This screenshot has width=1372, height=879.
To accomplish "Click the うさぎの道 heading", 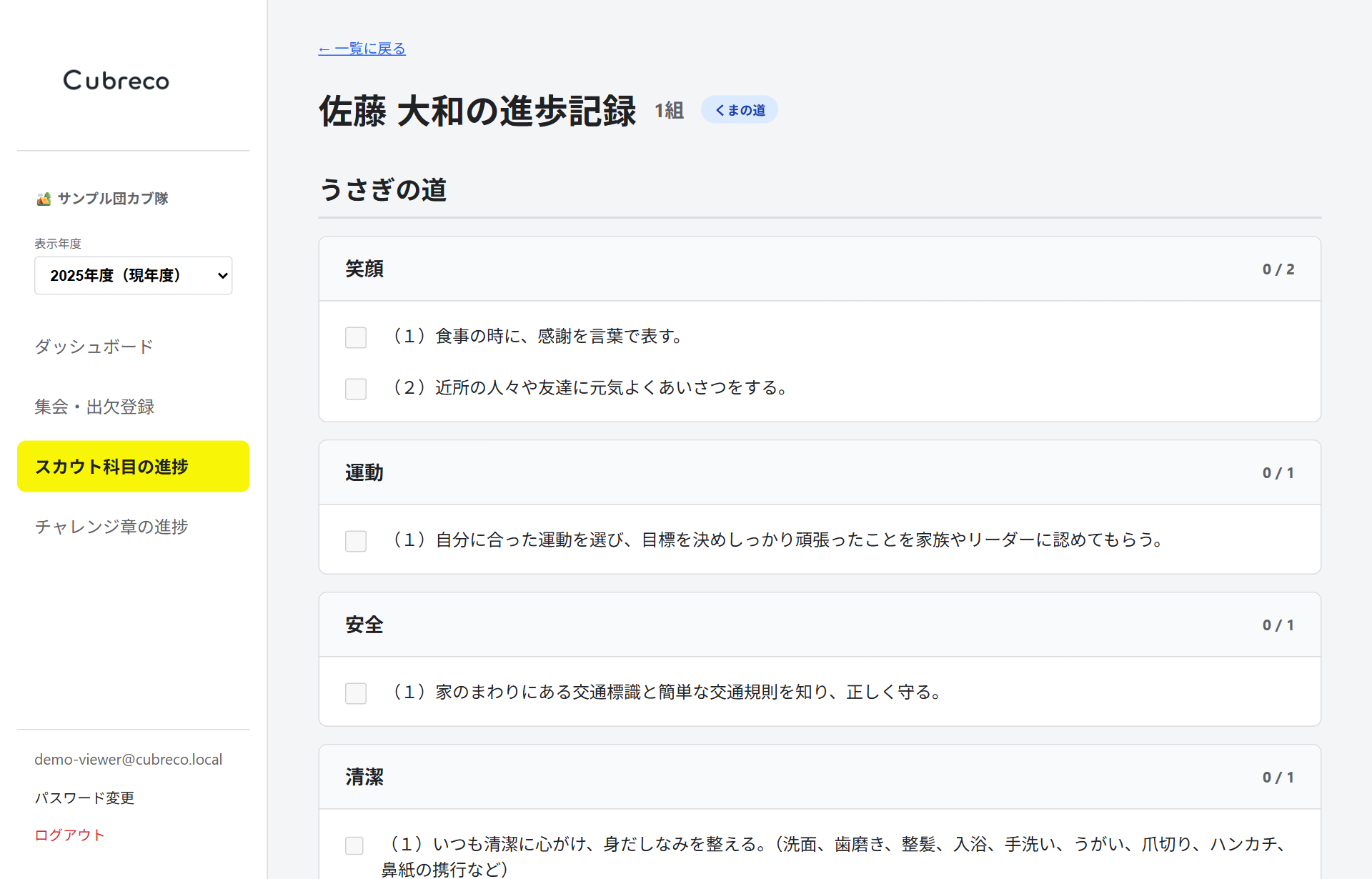I will pos(383,190).
